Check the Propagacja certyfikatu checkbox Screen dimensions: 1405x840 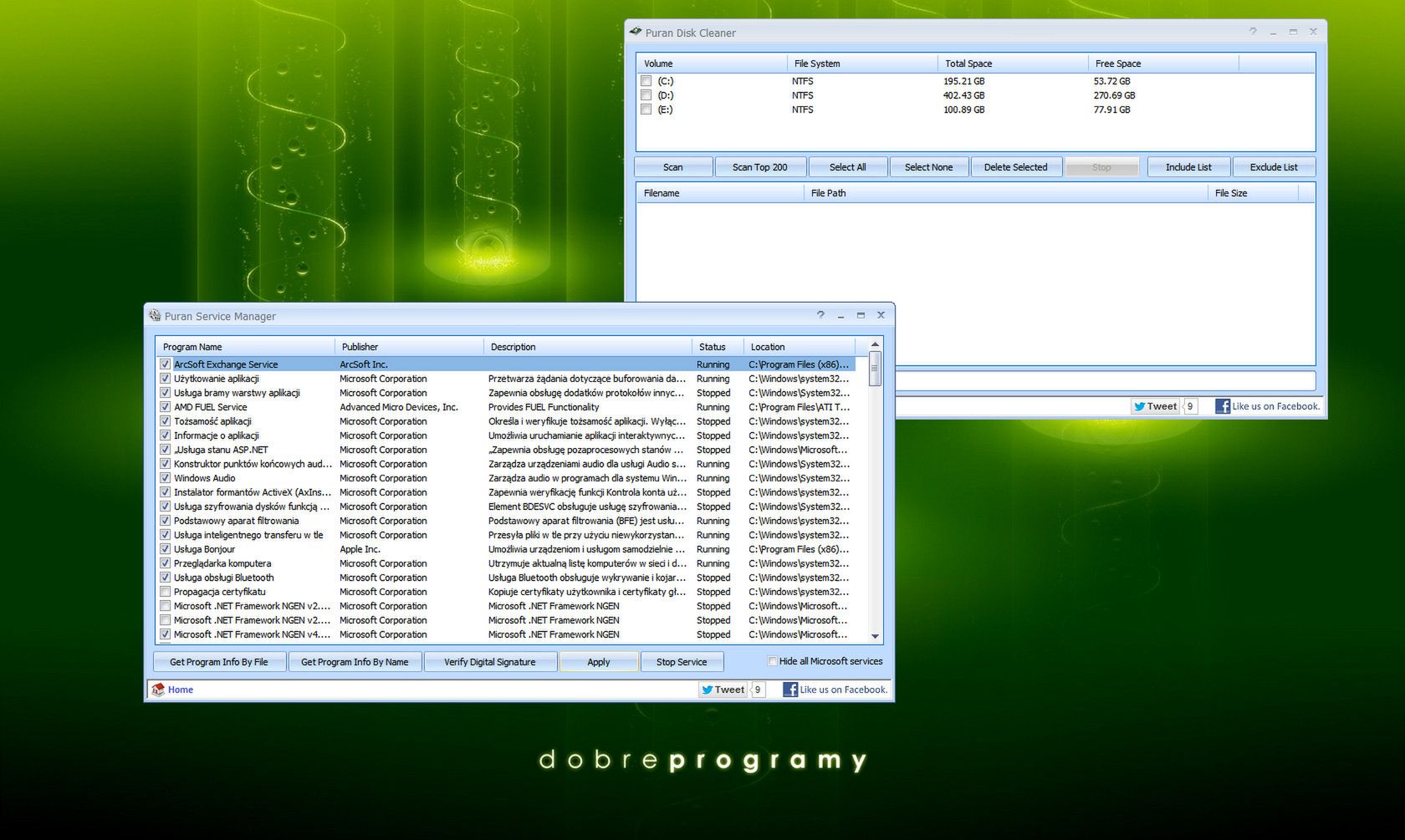[x=165, y=592]
